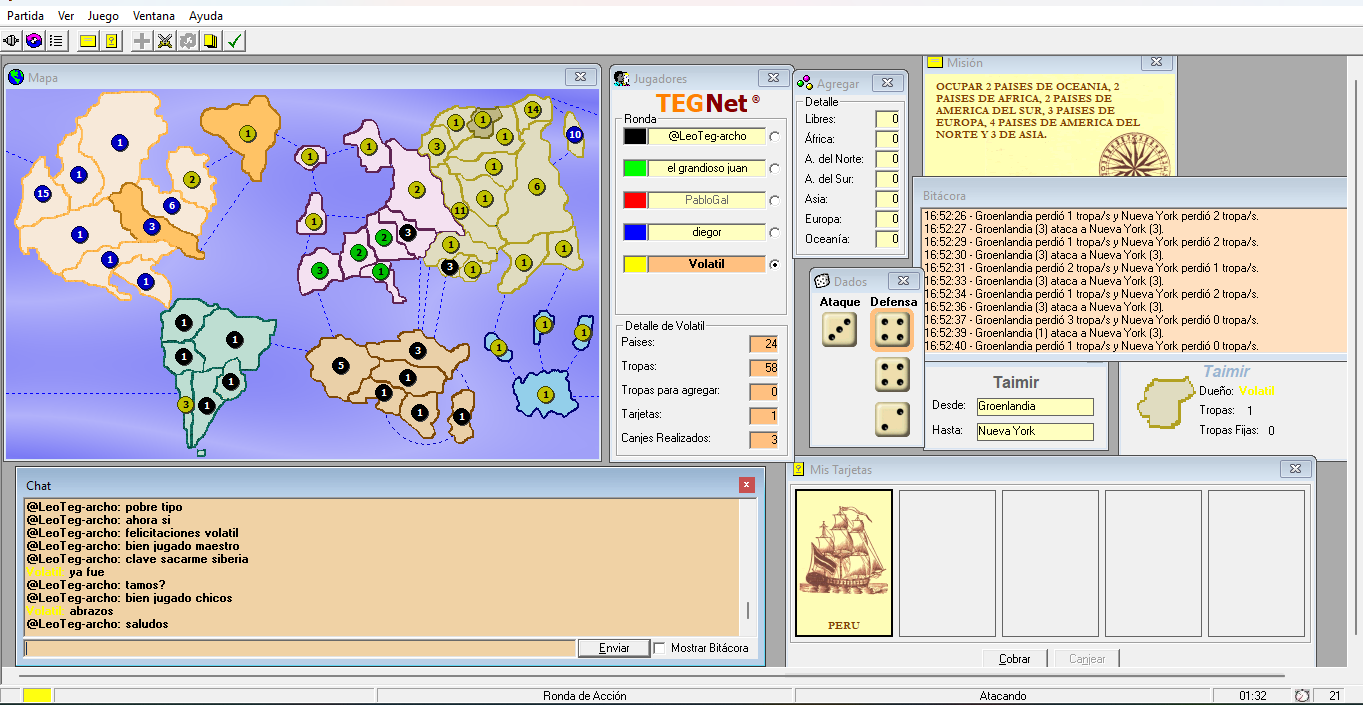
Task: Click the Cobrar button under cards
Action: pyautogui.click(x=1014, y=659)
